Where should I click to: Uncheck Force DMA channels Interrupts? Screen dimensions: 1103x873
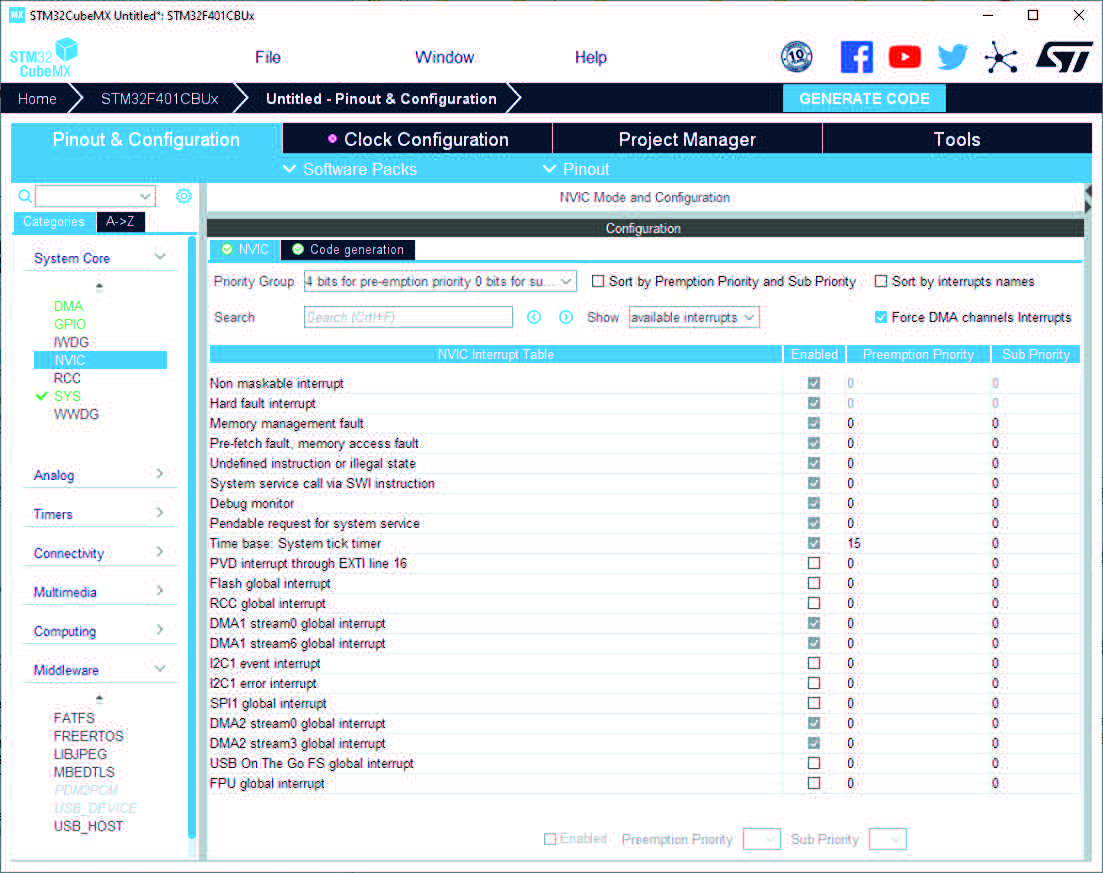click(x=881, y=317)
